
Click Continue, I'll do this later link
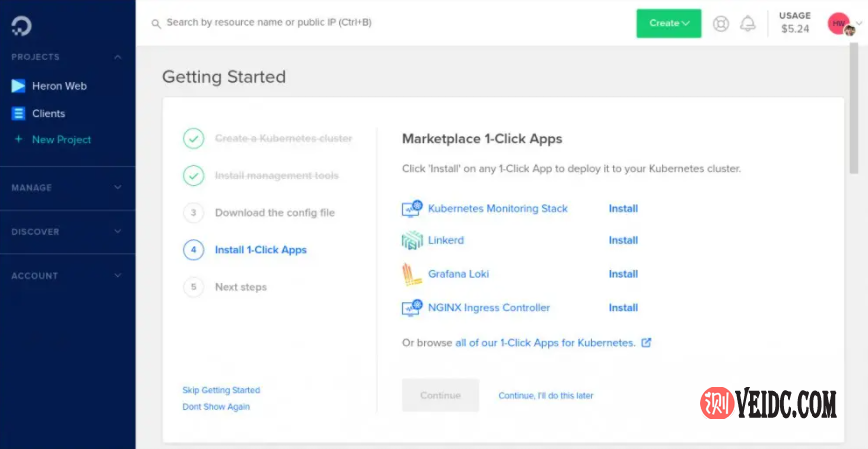(x=545, y=396)
